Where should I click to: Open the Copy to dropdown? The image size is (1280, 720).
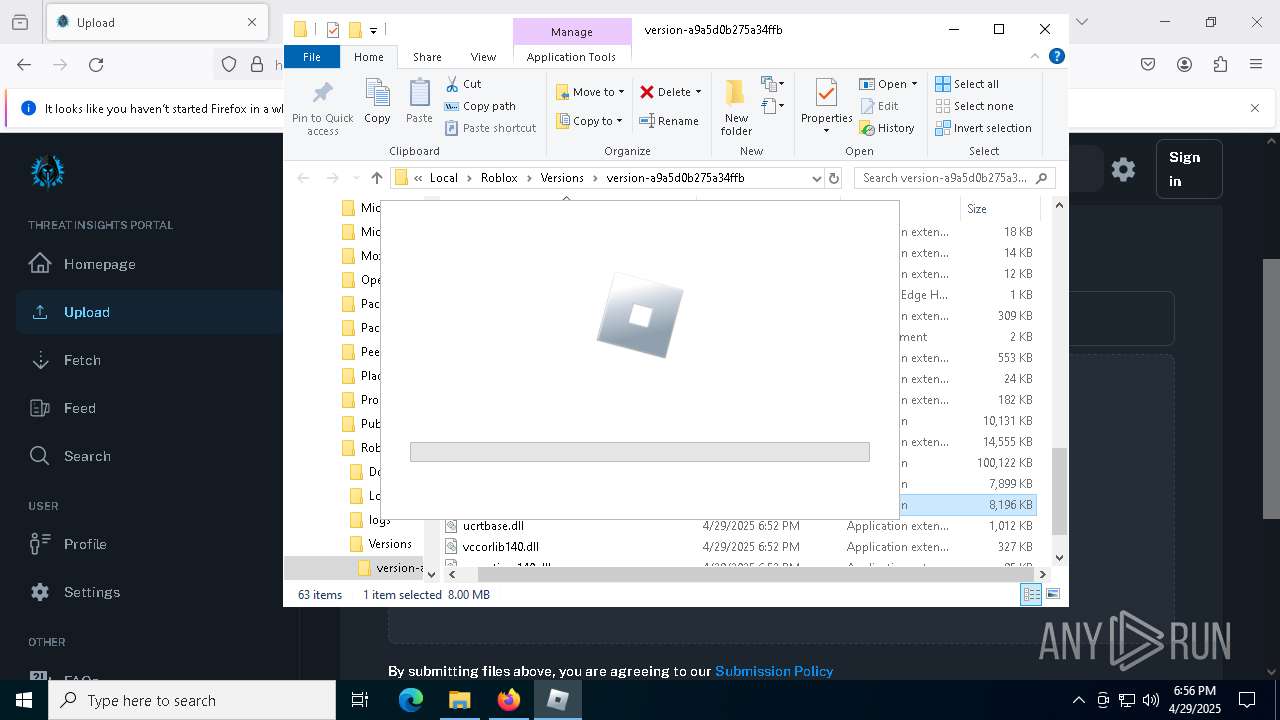590,121
